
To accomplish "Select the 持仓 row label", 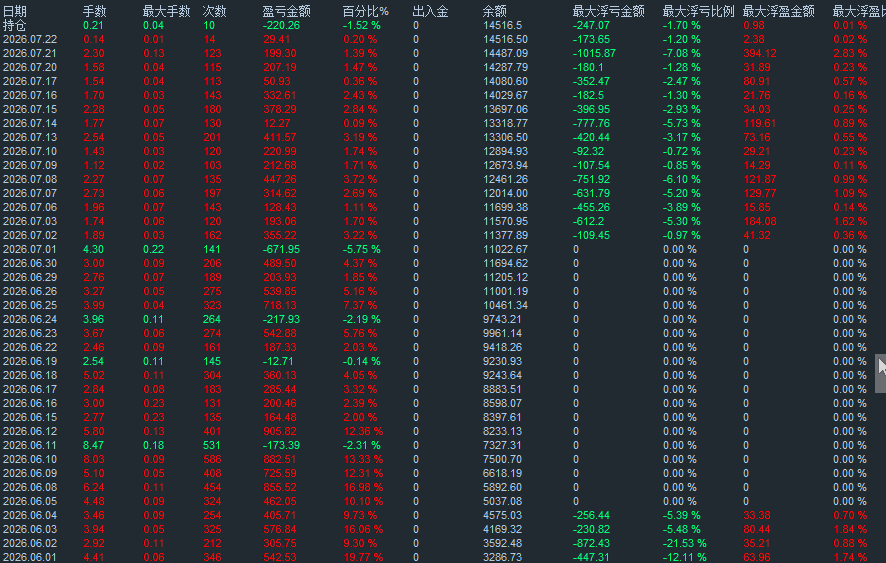I will pyautogui.click(x=15, y=25).
